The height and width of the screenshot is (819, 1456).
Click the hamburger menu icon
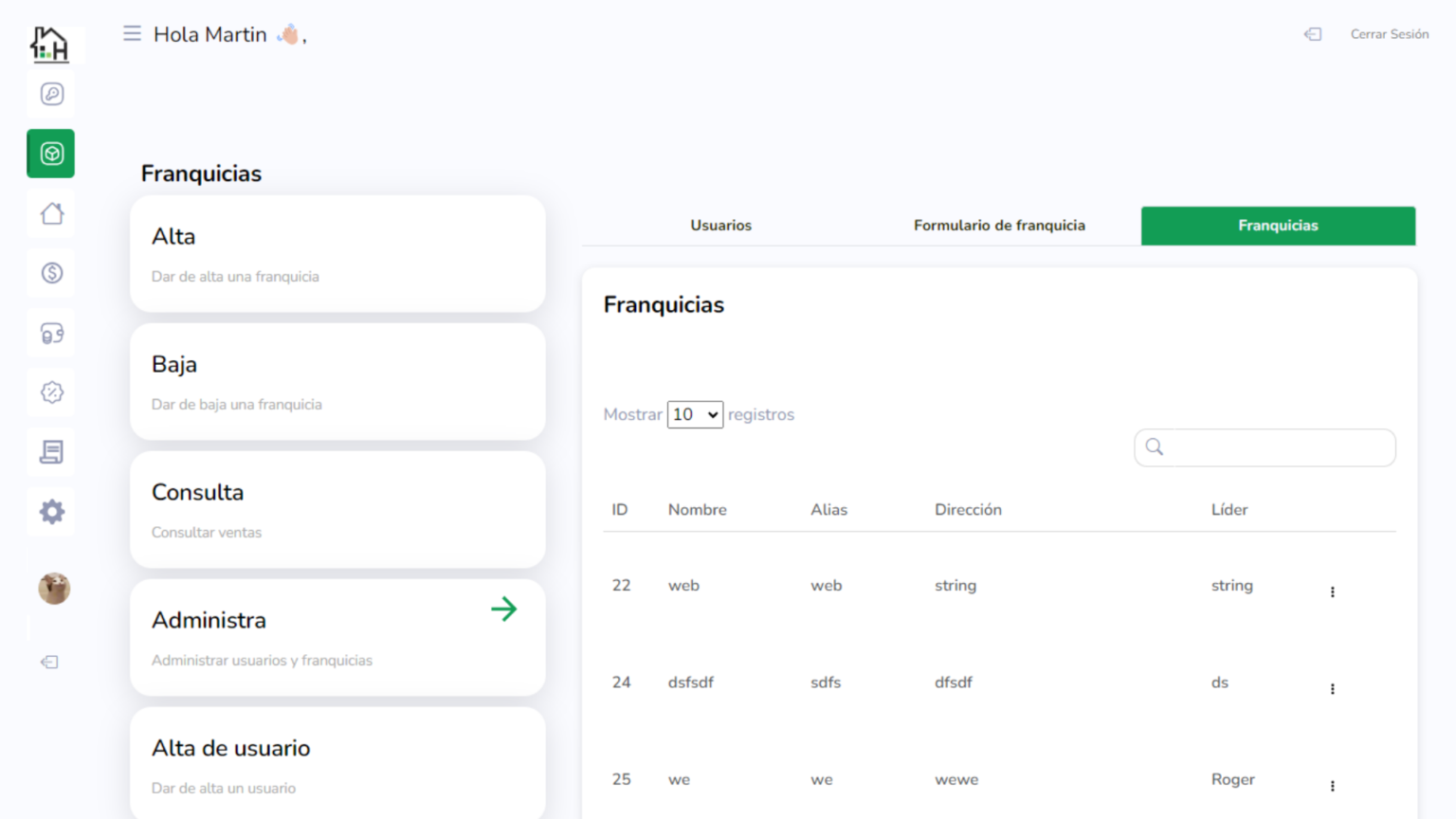pos(132,34)
